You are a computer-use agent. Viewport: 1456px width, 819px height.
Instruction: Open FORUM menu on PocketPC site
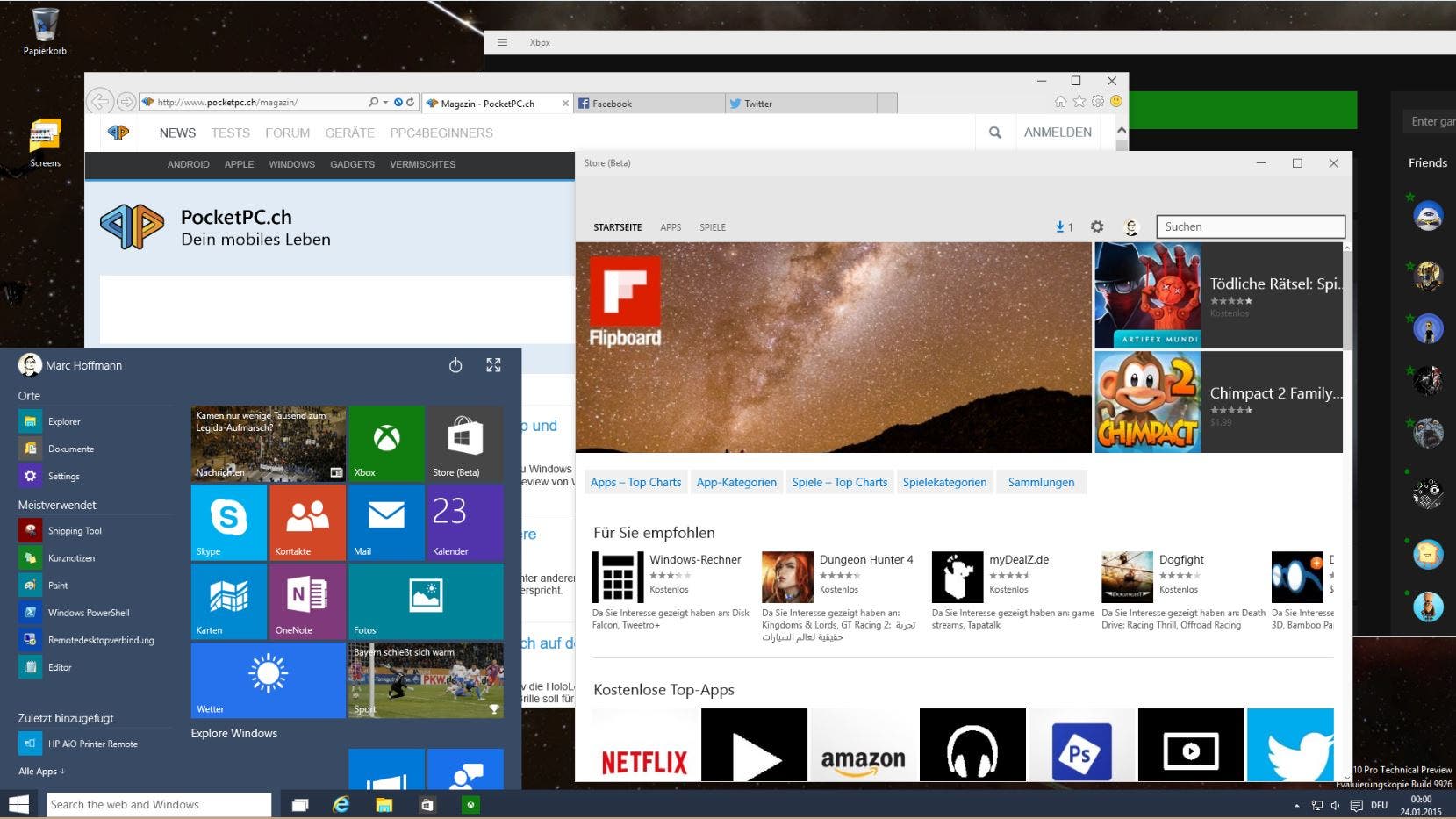click(x=287, y=133)
